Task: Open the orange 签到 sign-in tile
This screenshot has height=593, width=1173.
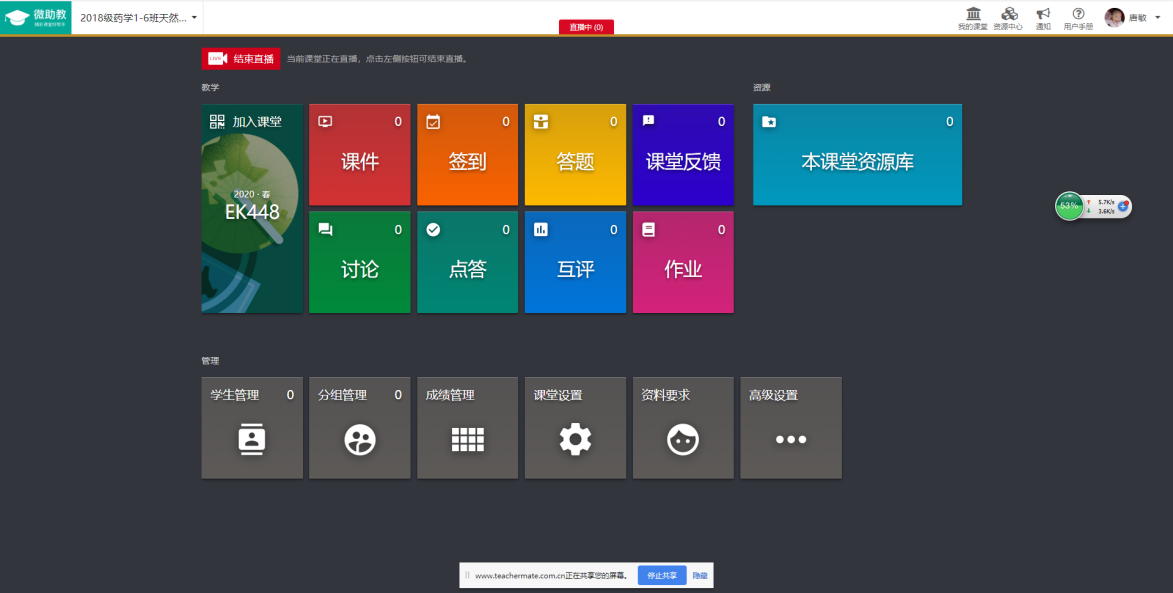Action: (x=467, y=155)
